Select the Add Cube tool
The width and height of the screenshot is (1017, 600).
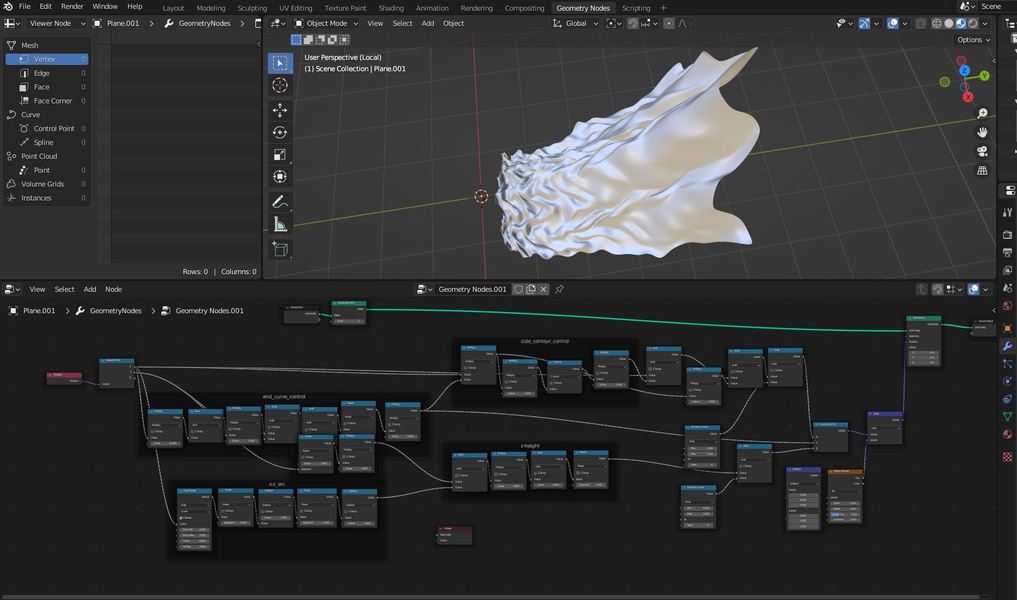click(x=280, y=249)
